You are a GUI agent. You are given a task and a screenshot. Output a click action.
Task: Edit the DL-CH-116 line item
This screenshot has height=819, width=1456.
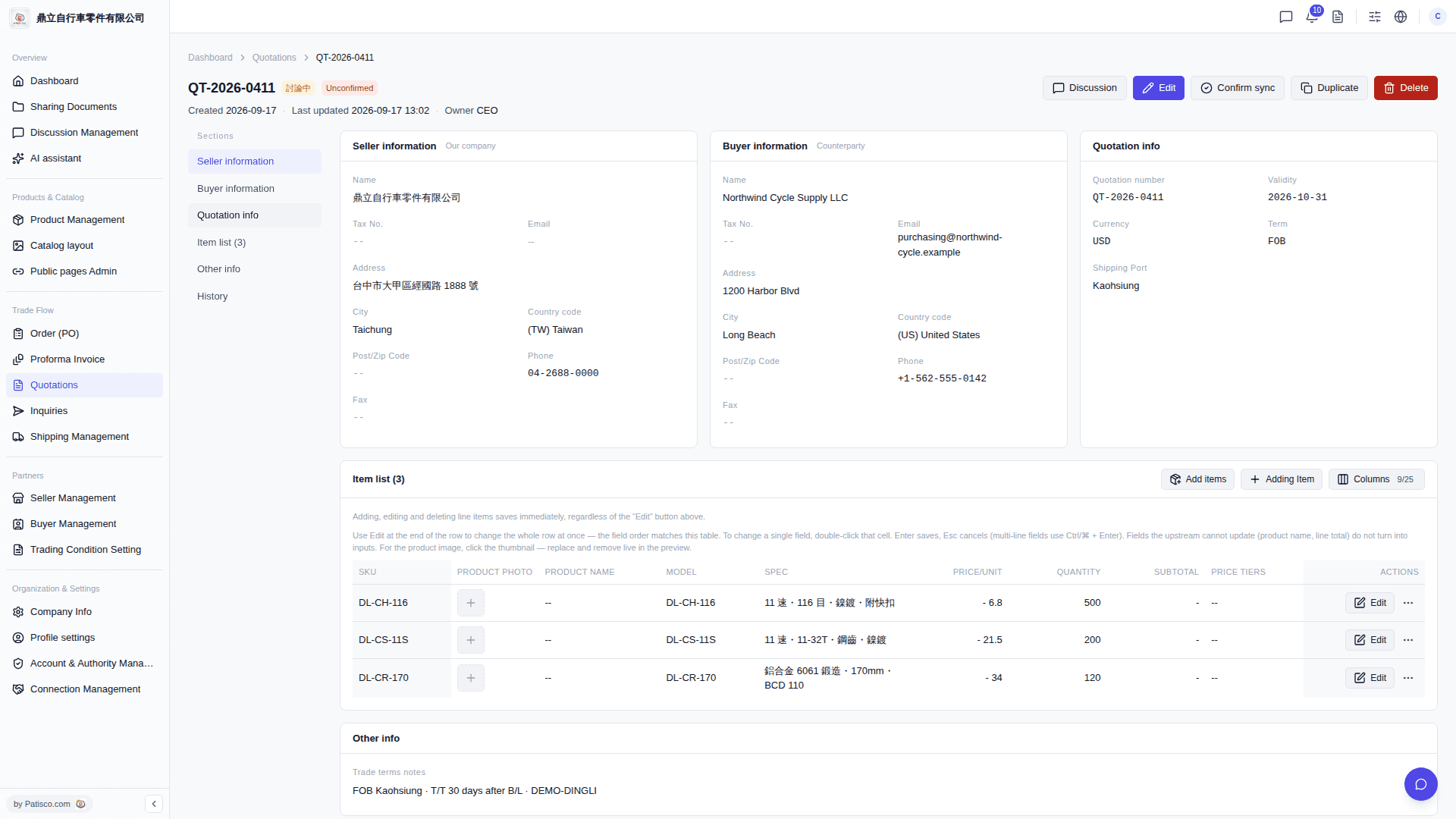tap(1370, 603)
